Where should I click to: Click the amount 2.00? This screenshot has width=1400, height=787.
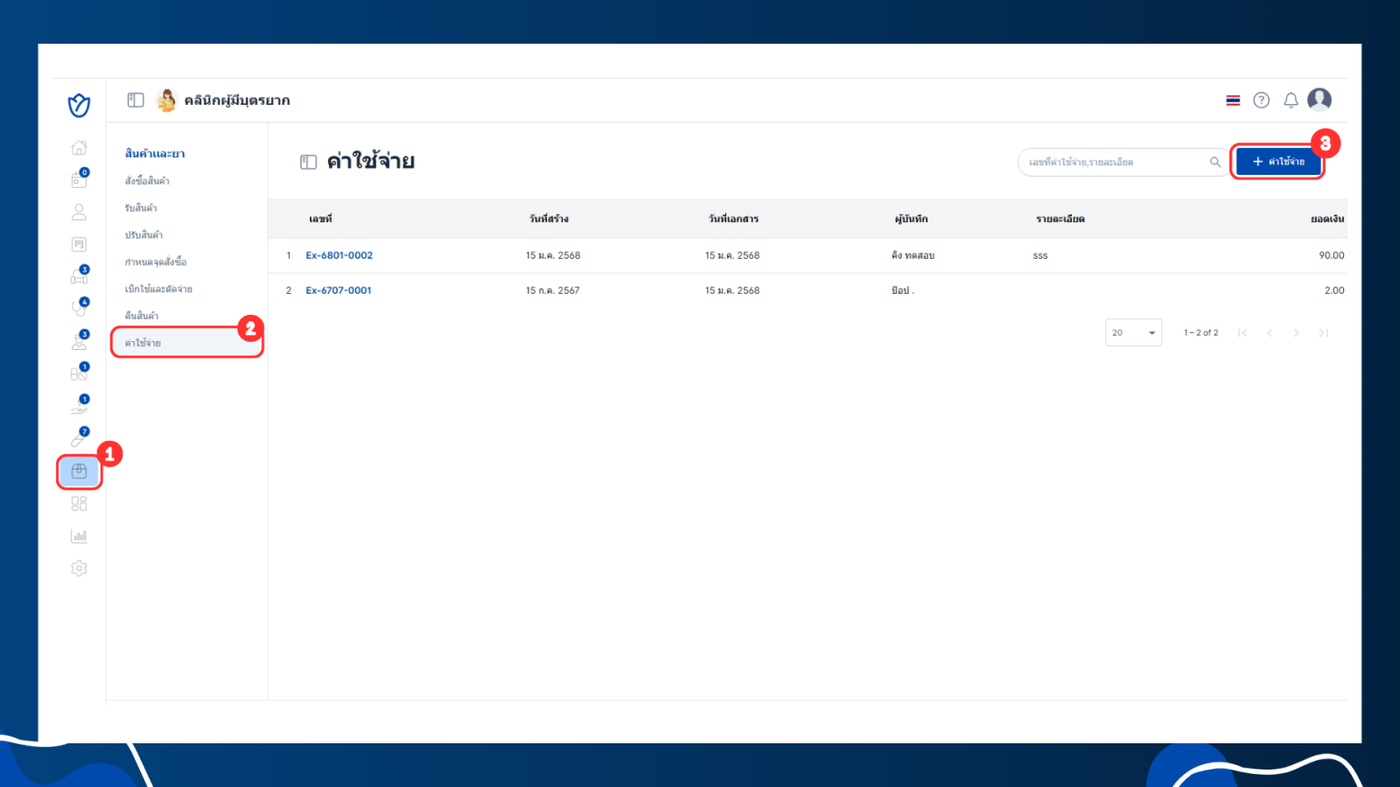tap(1335, 291)
